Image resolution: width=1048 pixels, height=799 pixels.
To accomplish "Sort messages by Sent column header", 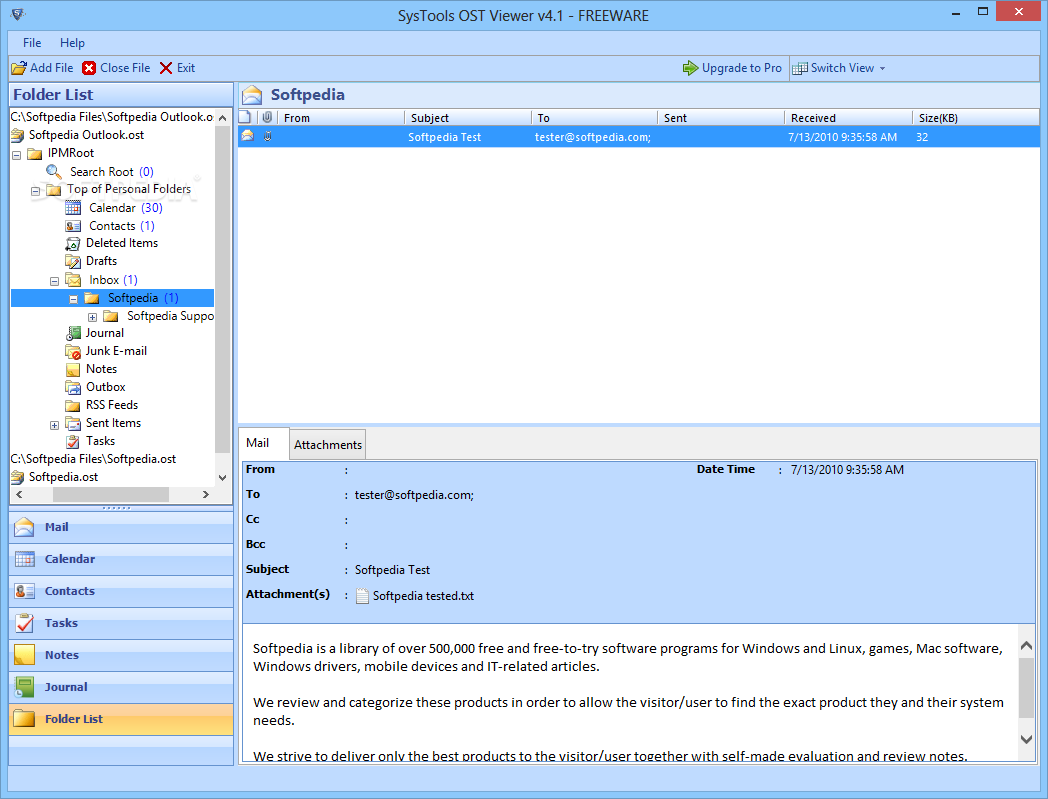I will (x=720, y=118).
